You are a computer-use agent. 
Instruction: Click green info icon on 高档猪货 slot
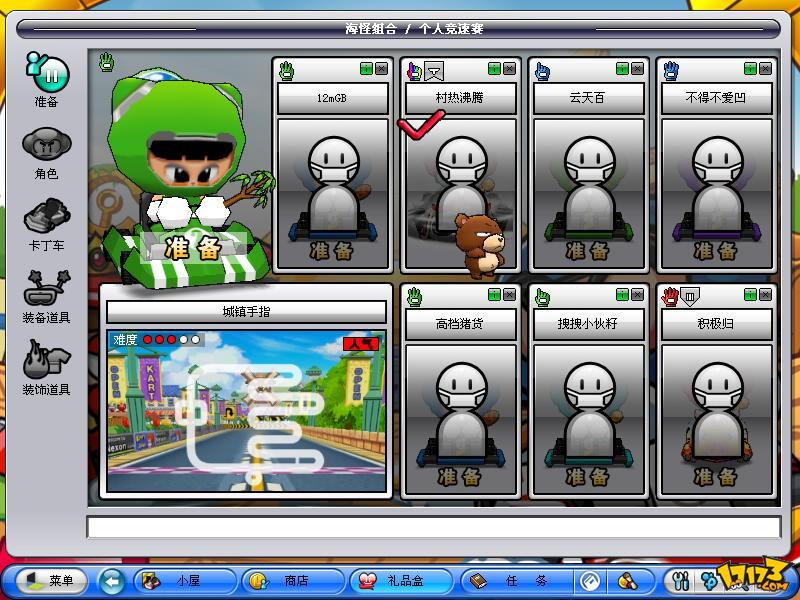pyautogui.click(x=494, y=295)
